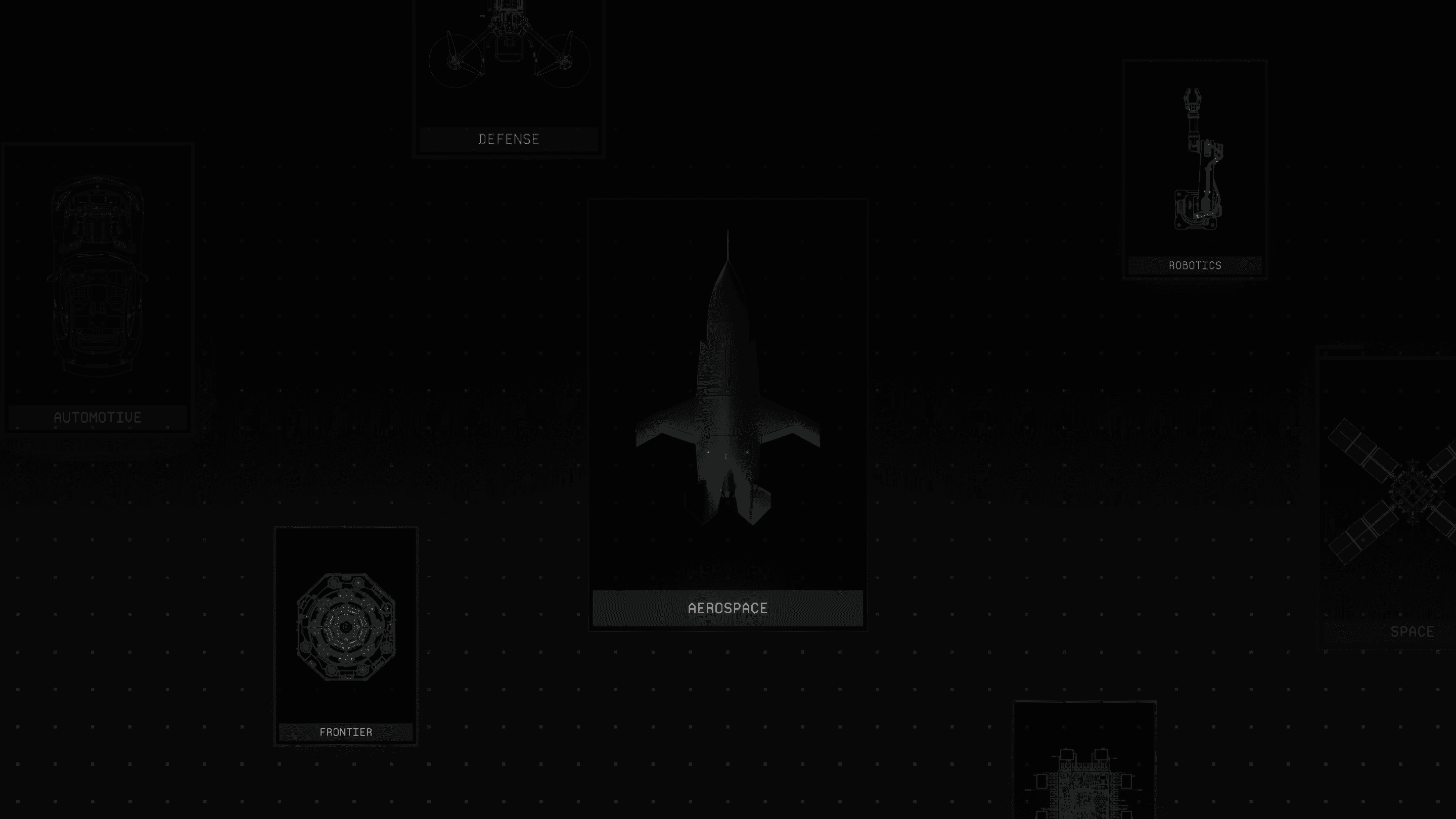The image size is (1456, 819).
Task: Click the car's rear section
Action: pos(97,350)
